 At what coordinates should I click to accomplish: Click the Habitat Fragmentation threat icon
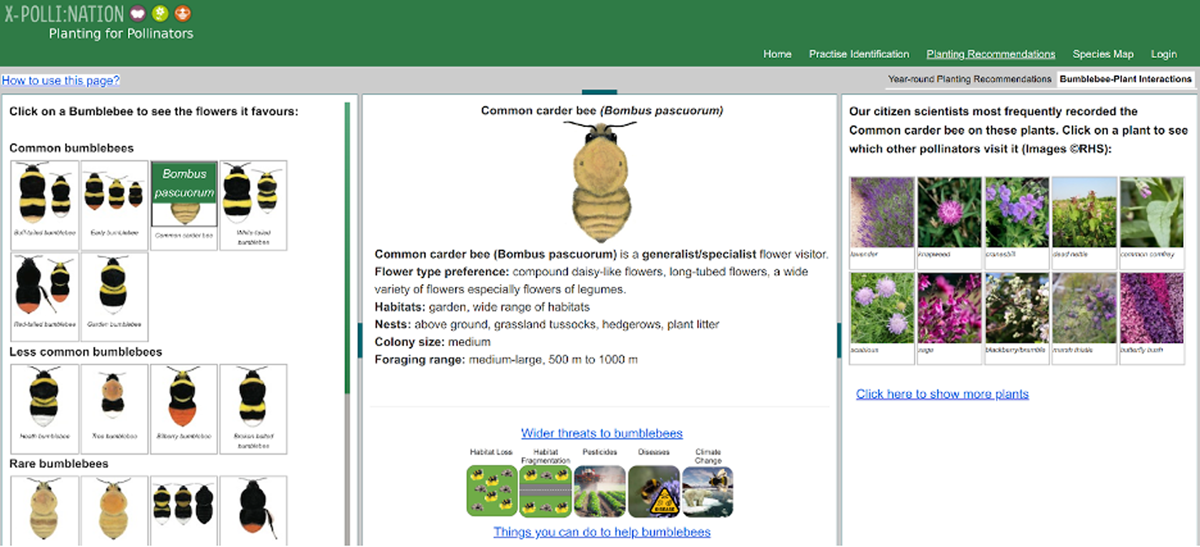545,491
